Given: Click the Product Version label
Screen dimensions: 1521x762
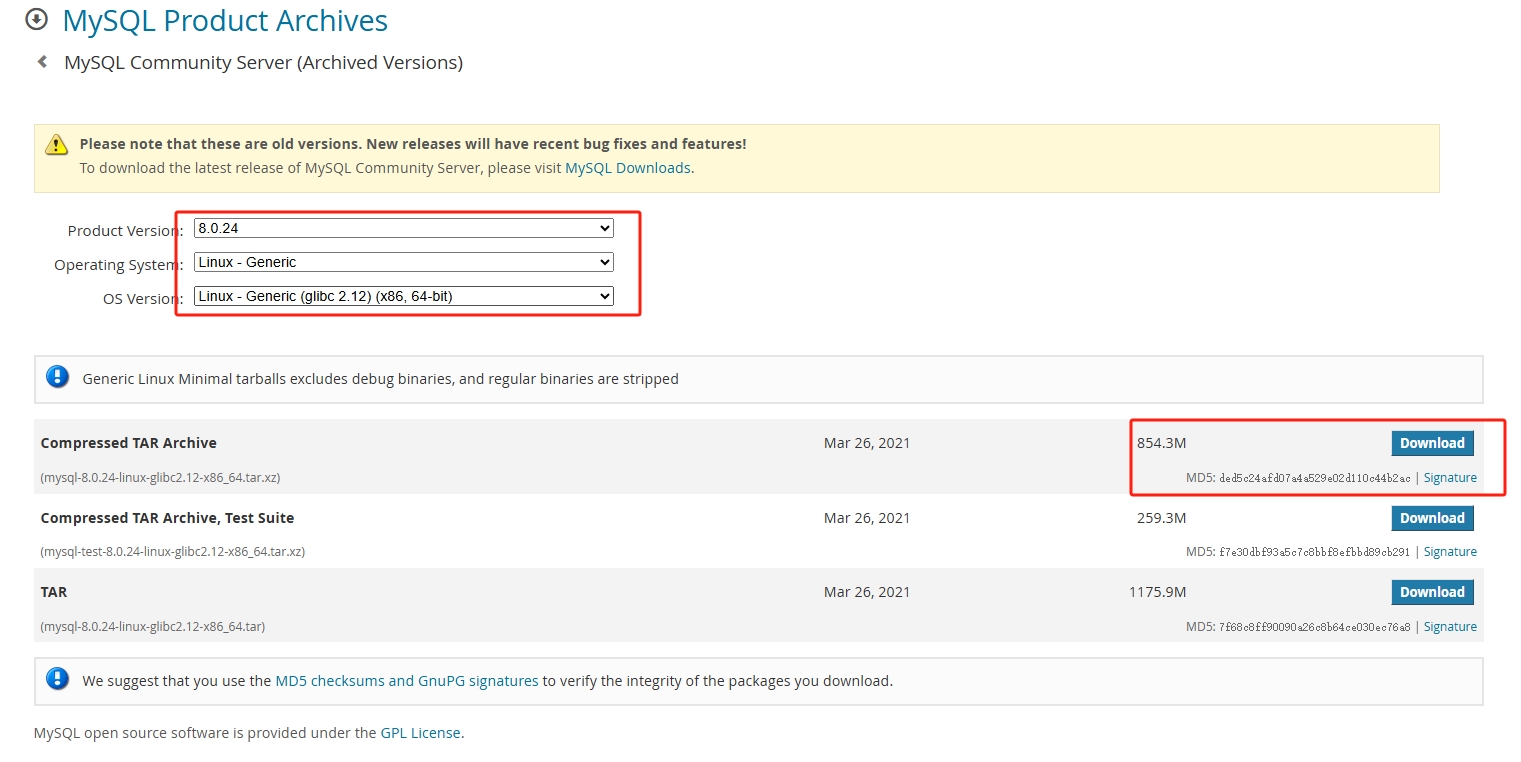Looking at the screenshot, I should pos(125,231).
